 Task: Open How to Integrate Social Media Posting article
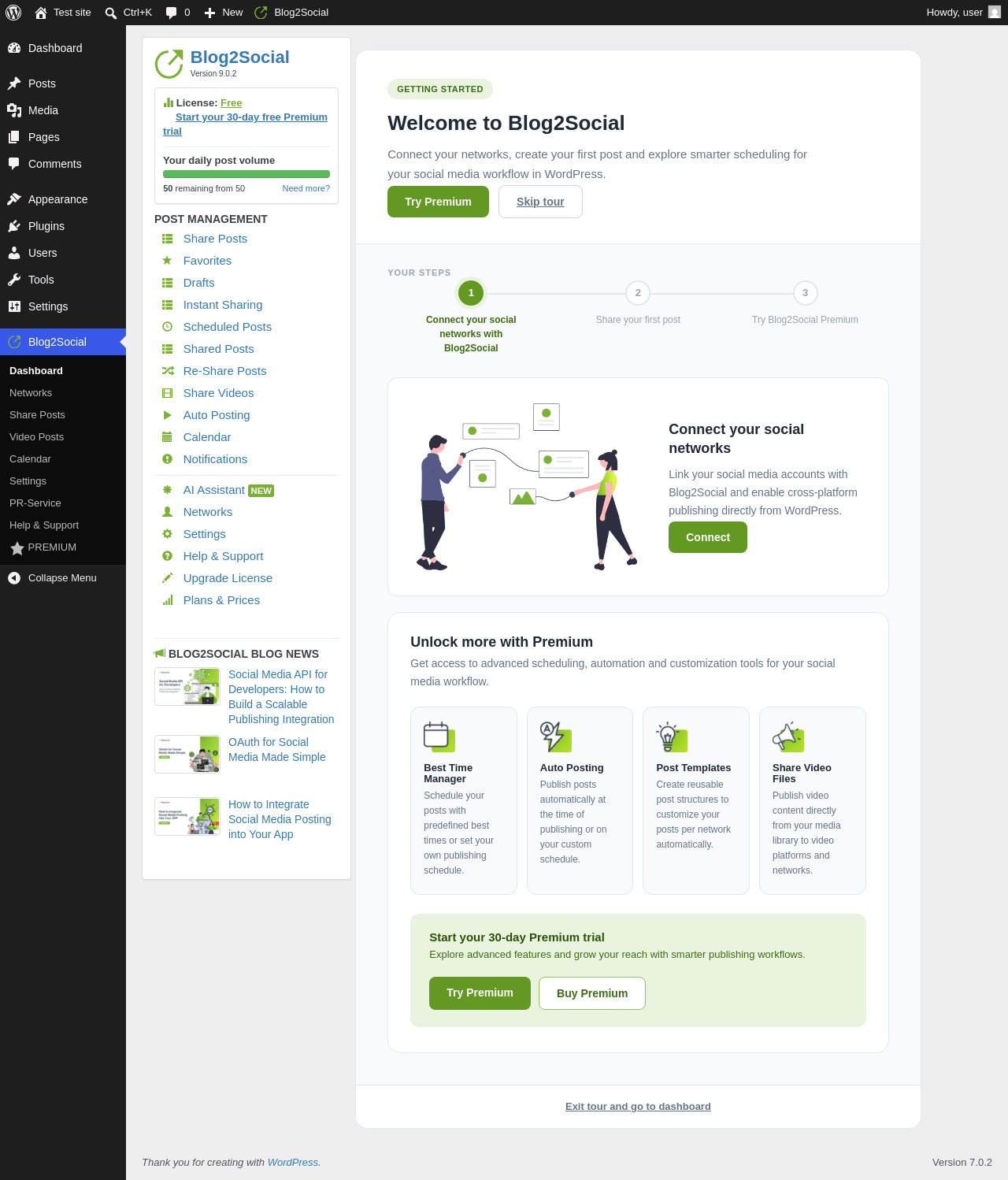[280, 819]
